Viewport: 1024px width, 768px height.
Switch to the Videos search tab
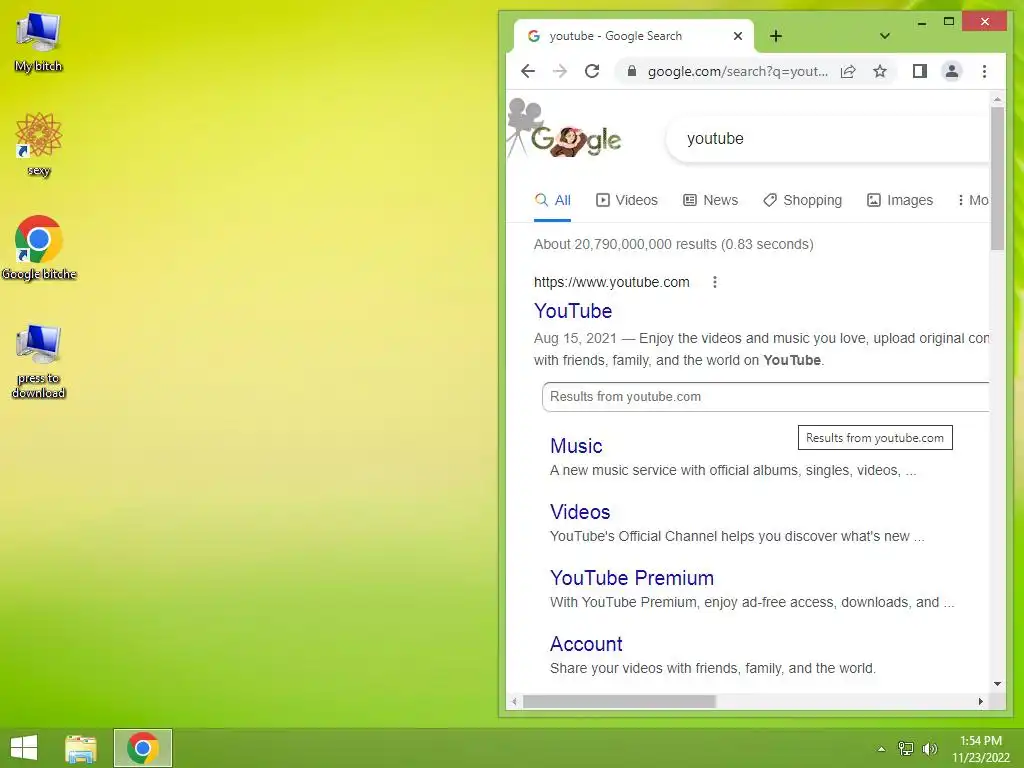pos(627,200)
